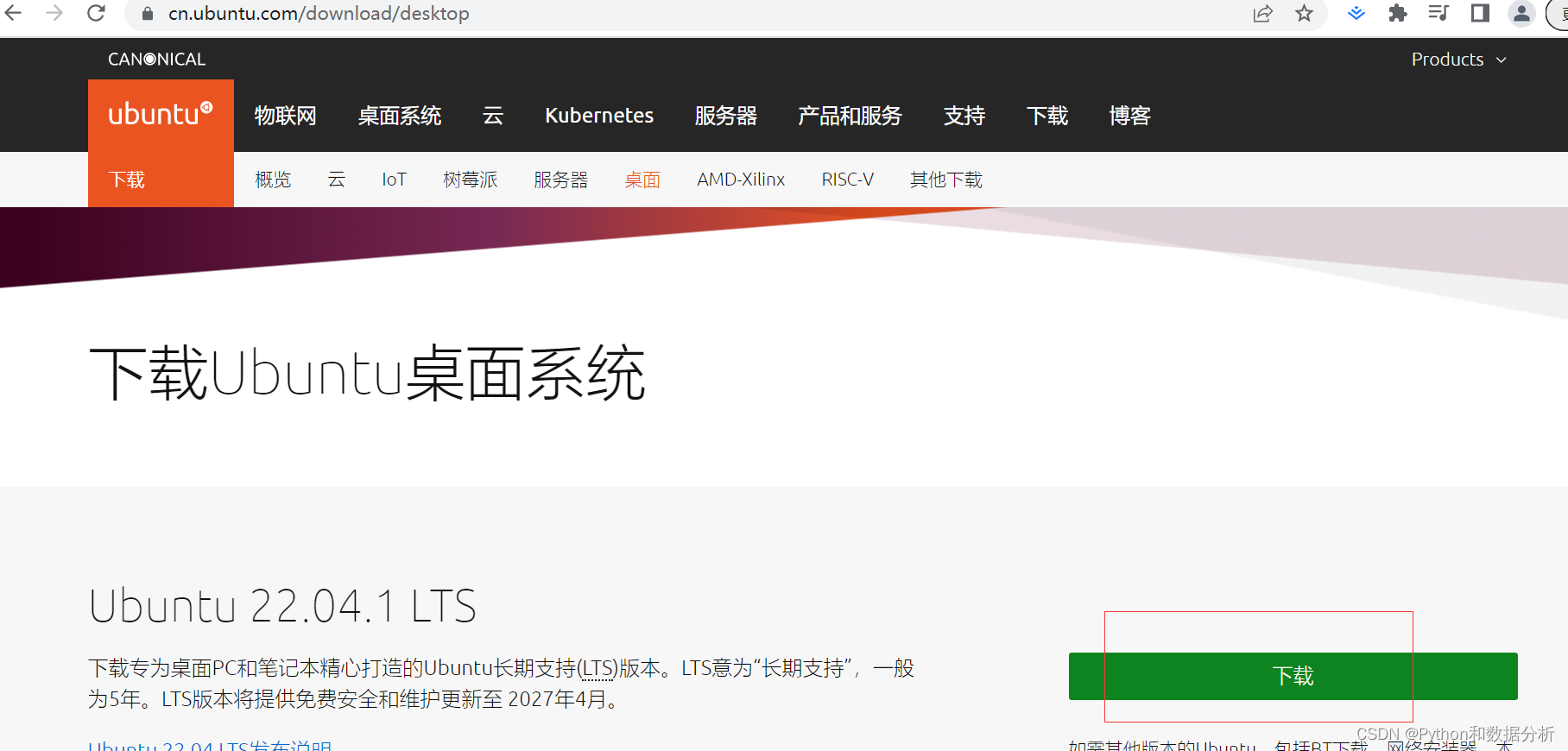Bookmark this page with star icon
The height and width of the screenshot is (751, 1568).
pos(1304,13)
